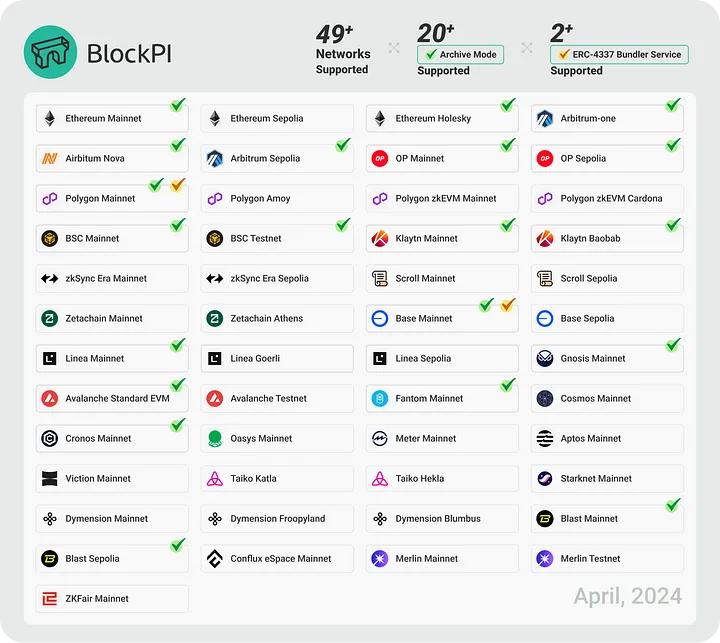The height and width of the screenshot is (643, 720).
Task: Open the Conflux eSpace Mainnet card
Action: coord(277,558)
